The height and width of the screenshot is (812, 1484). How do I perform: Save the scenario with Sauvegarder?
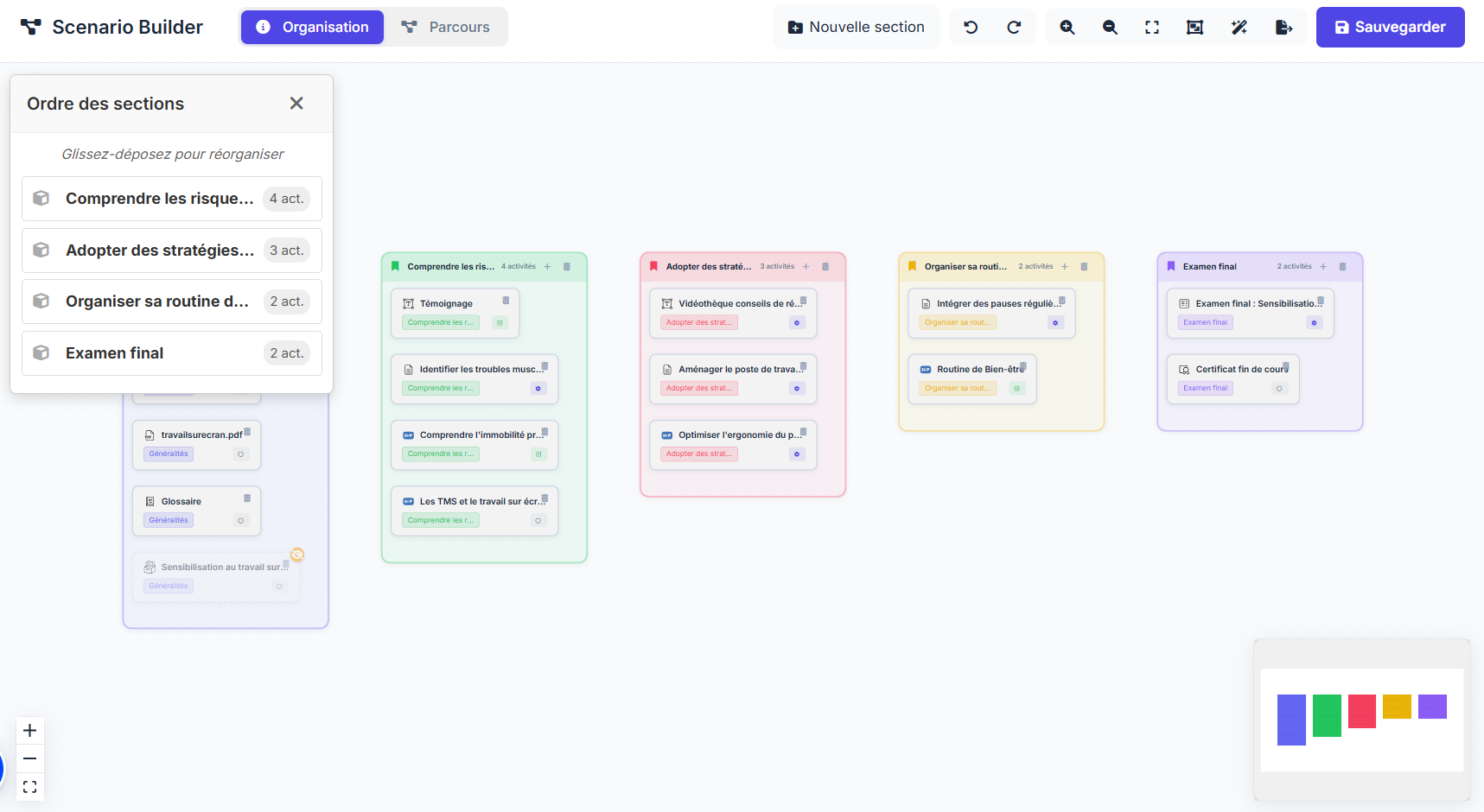coord(1390,28)
